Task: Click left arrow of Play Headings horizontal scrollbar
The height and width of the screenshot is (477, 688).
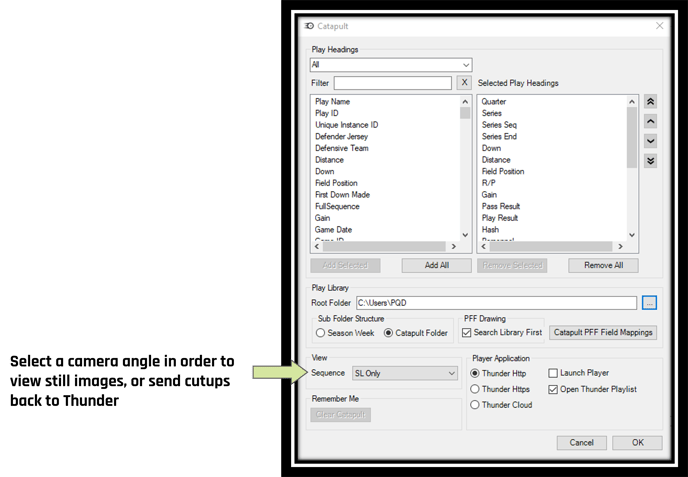Action: [x=317, y=247]
